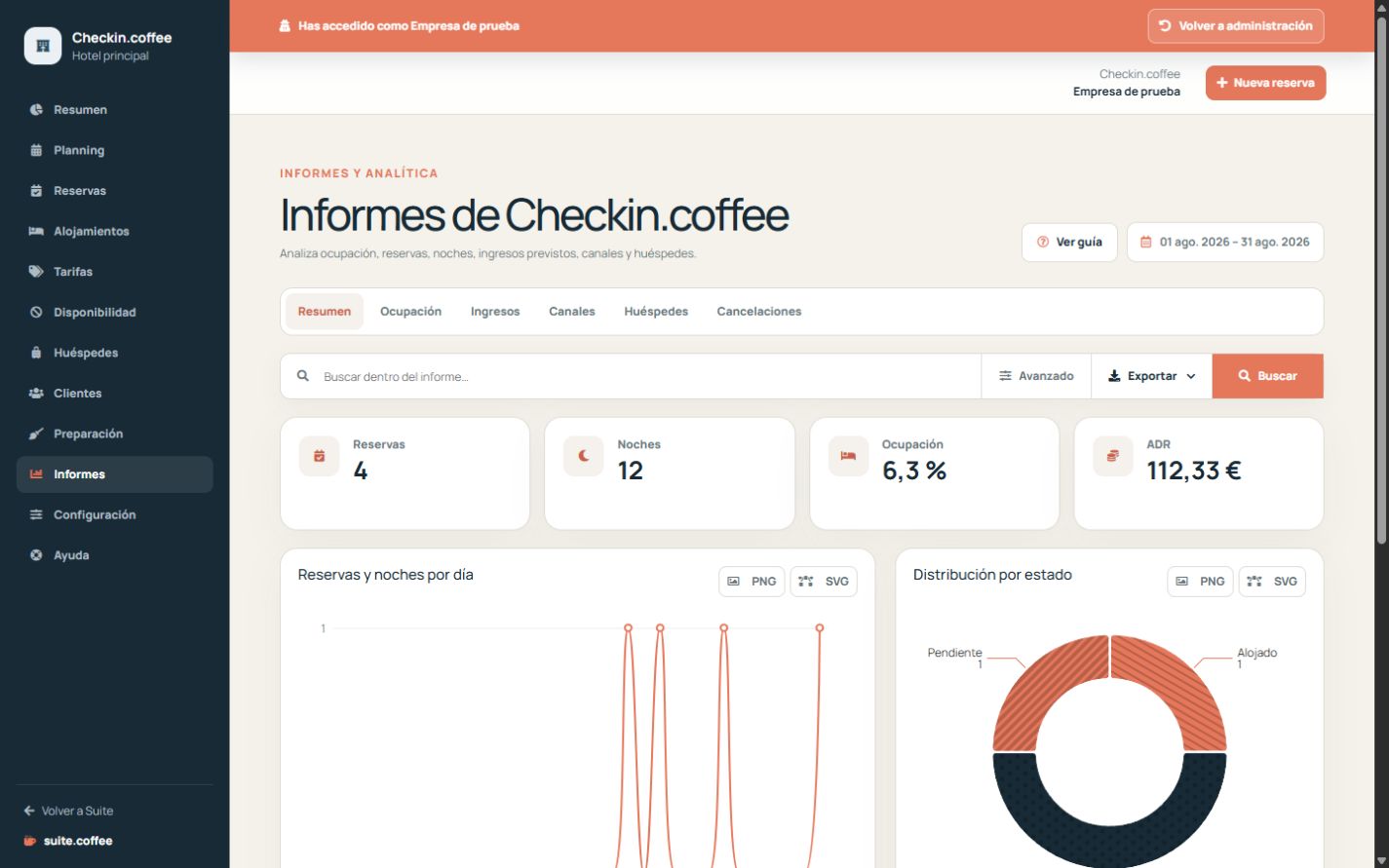Screen dimensions: 1389x868
Task: Click the Preparación broom icon
Action: (x=36, y=434)
